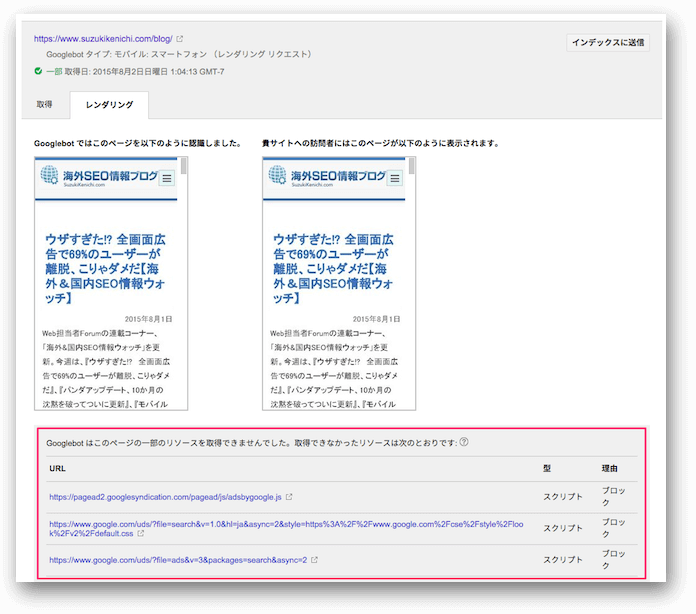Click スクリプト in file=search row
696x614 pixels.
point(563,528)
